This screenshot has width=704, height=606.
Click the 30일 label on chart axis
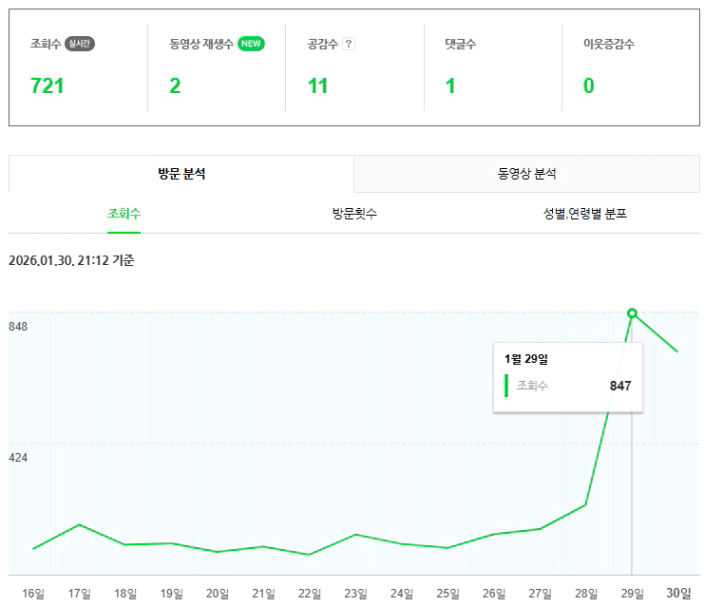[x=679, y=593]
